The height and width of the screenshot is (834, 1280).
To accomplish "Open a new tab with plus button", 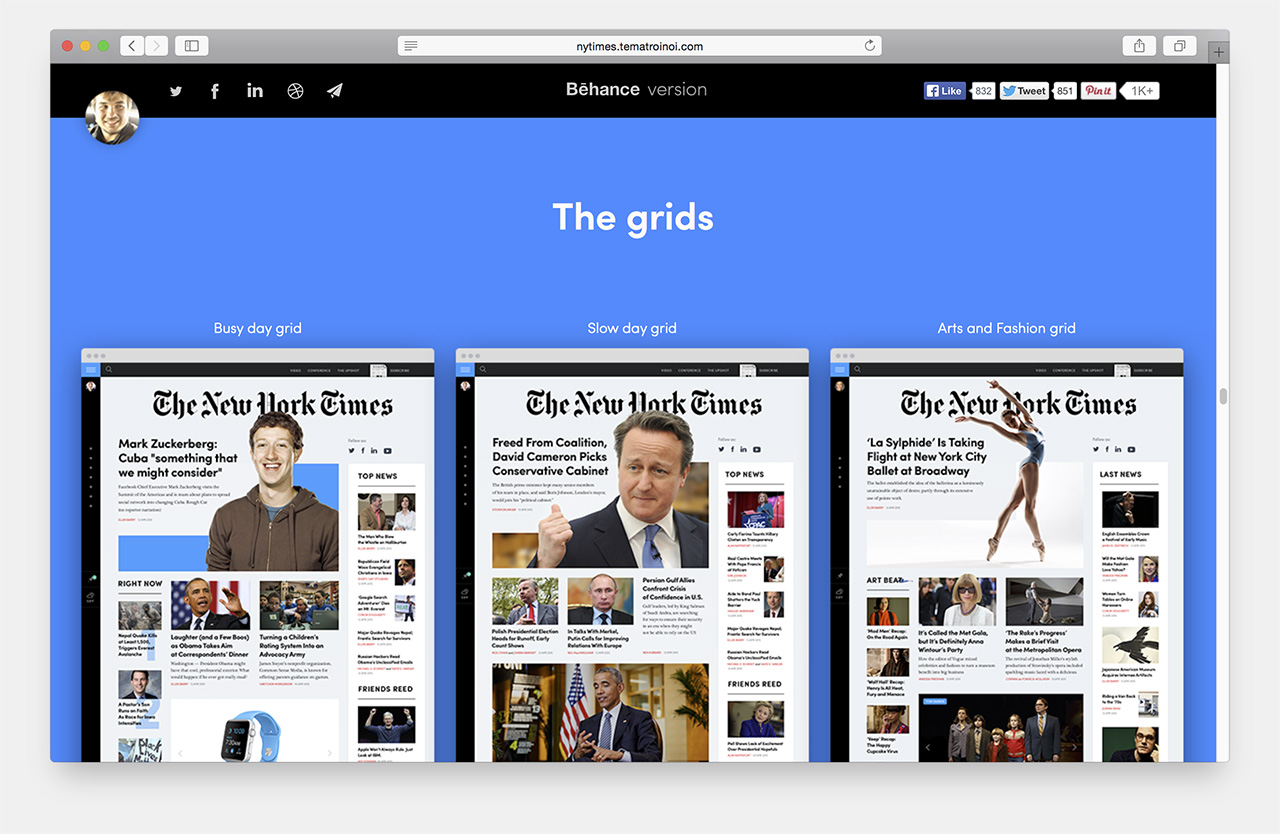I will coord(1218,52).
